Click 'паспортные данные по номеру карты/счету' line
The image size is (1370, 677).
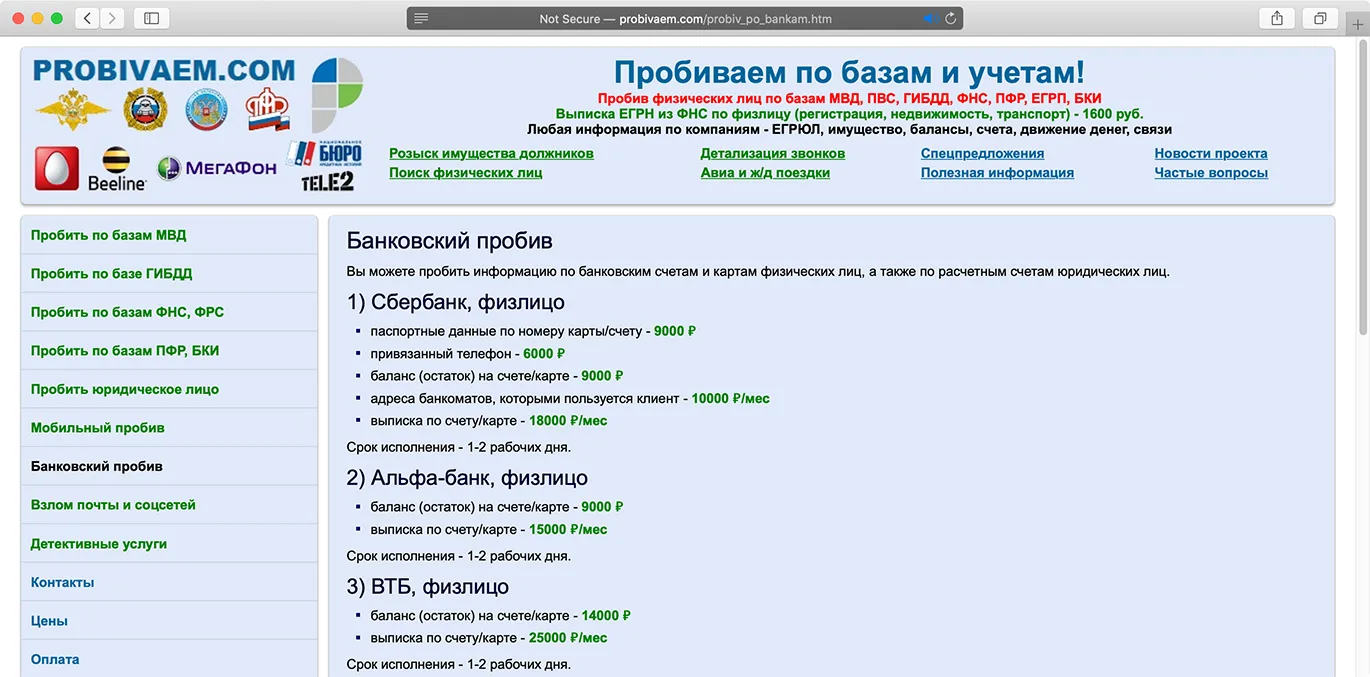click(x=533, y=330)
